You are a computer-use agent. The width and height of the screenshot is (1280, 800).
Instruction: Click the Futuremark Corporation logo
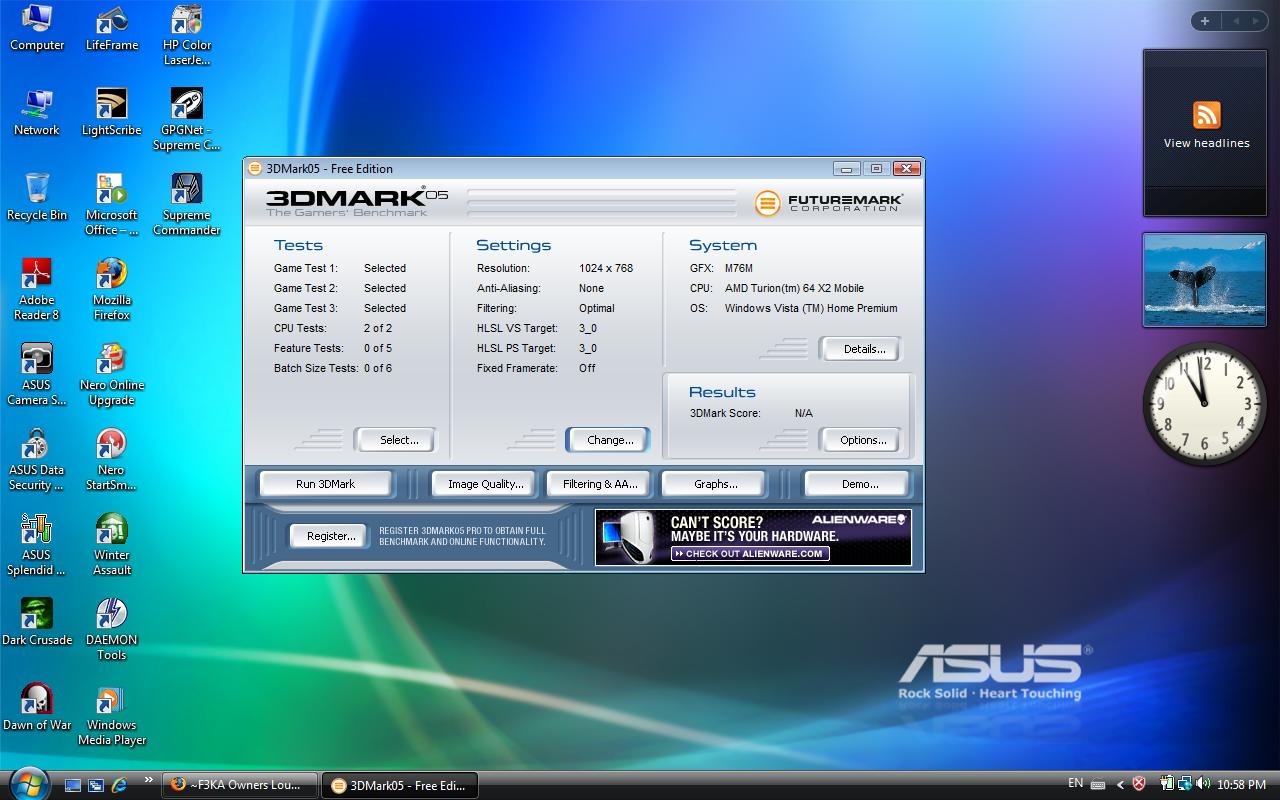[829, 203]
